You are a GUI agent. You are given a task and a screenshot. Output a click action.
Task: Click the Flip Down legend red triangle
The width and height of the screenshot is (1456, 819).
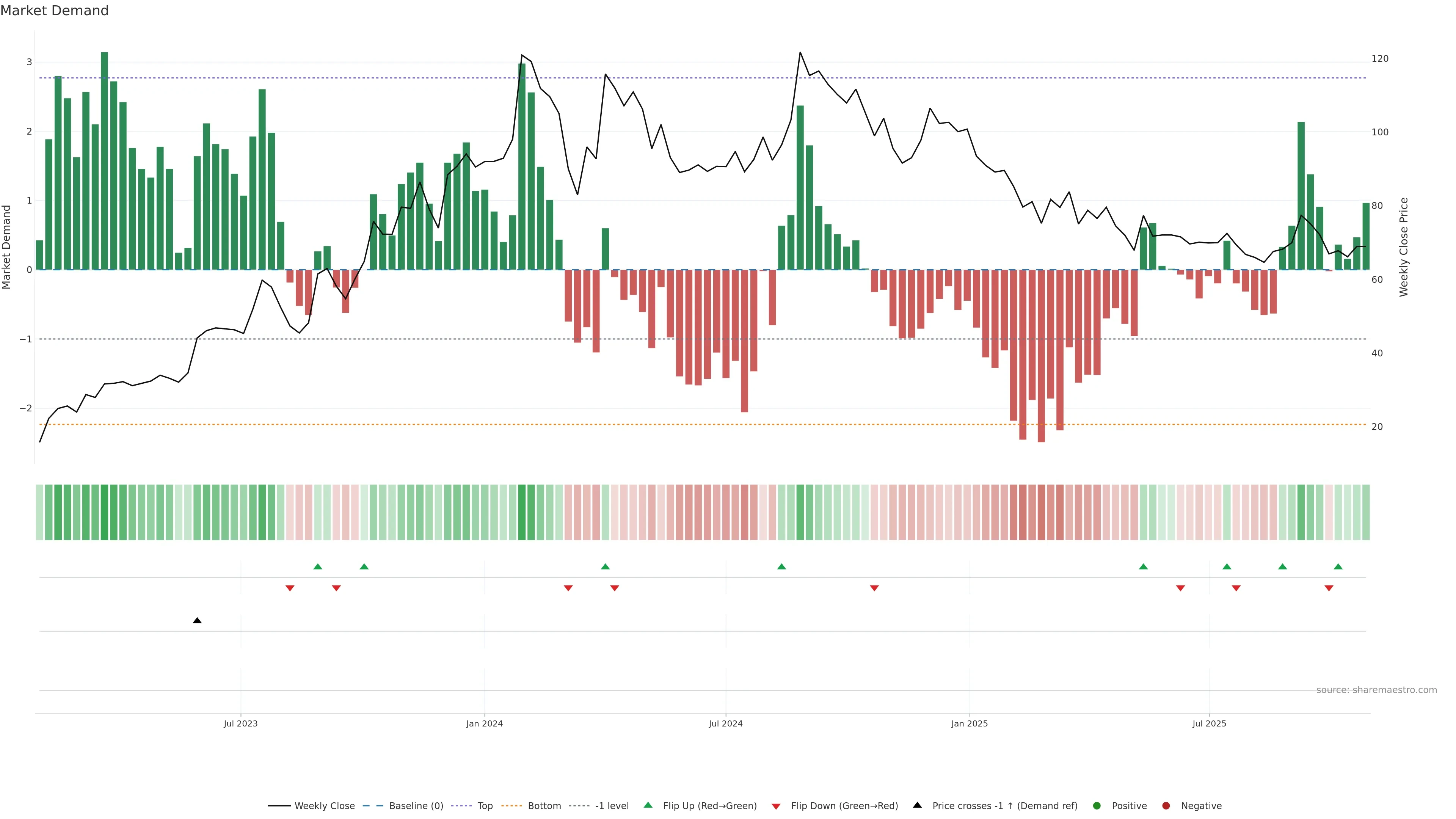click(776, 806)
